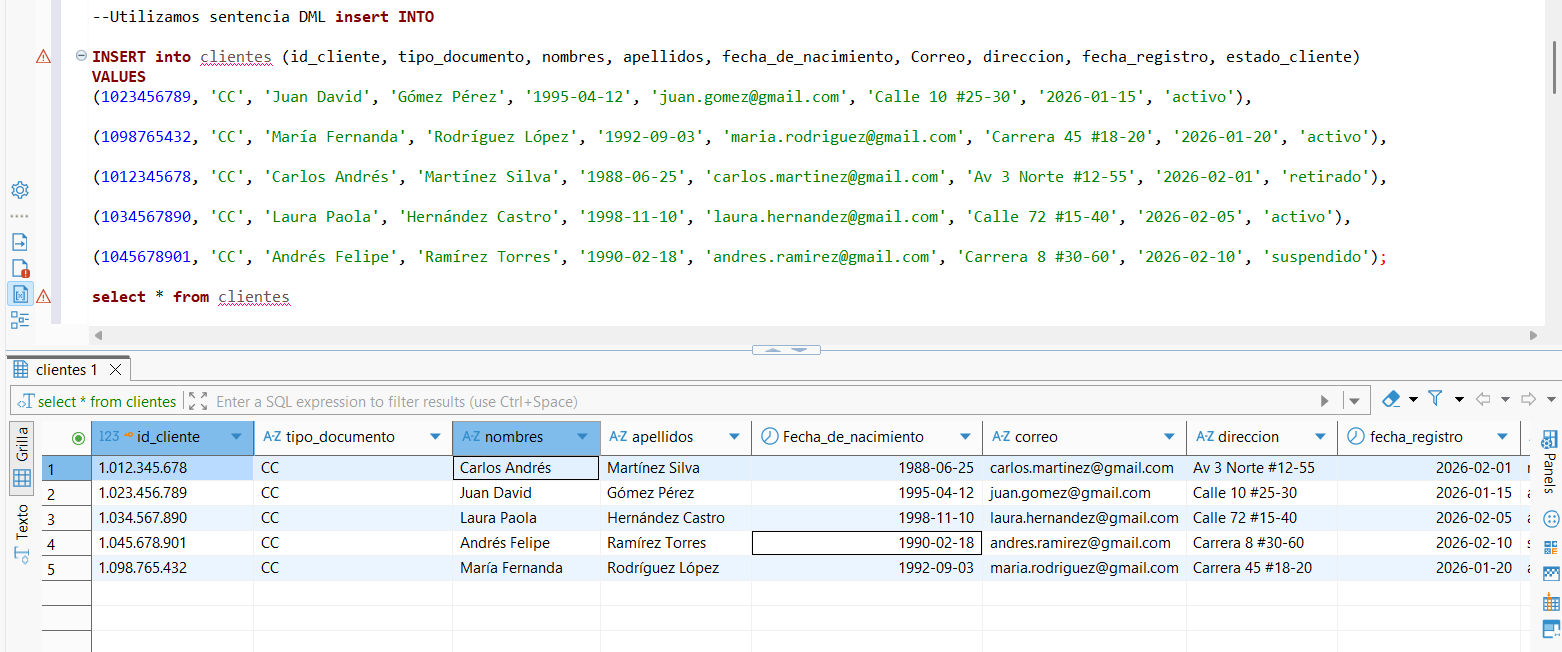The width and height of the screenshot is (1562, 652).
Task: Click the select * from clientes query label
Action: [106, 401]
